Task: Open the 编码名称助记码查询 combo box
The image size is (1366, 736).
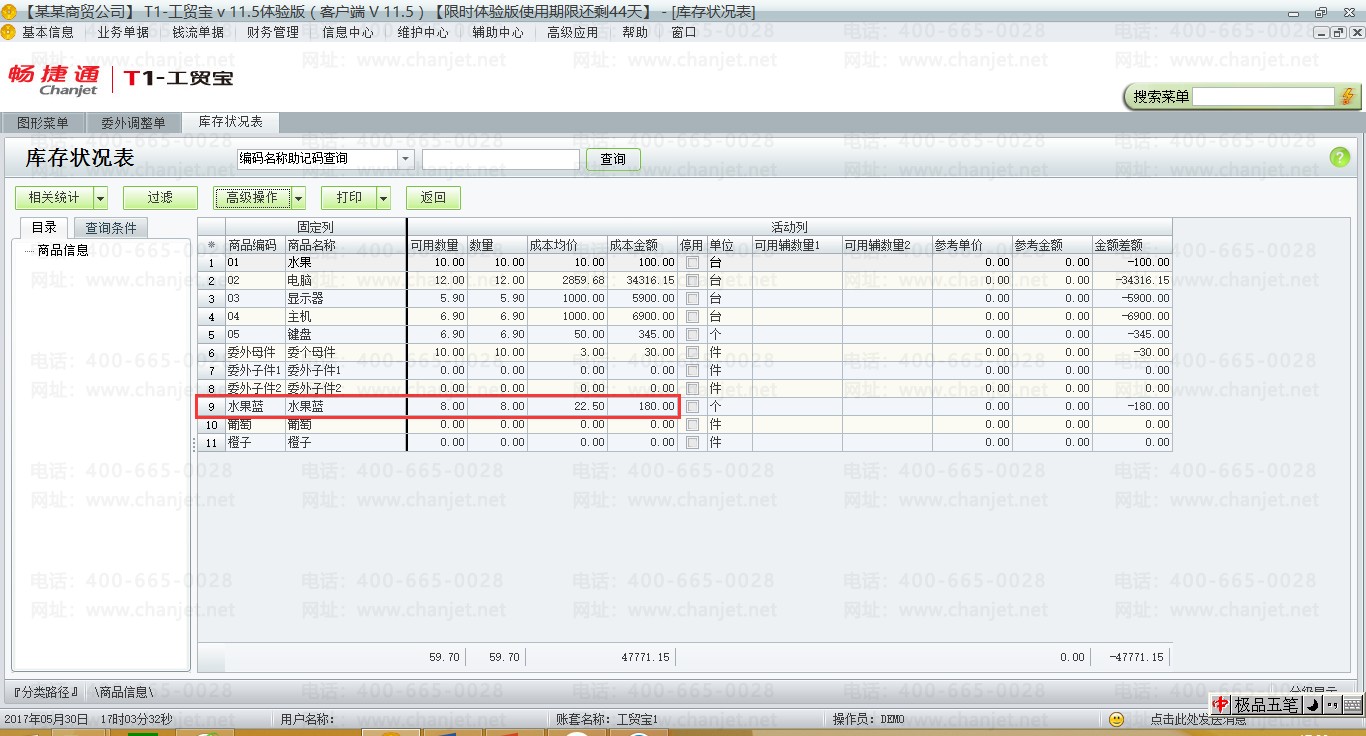Action: [326, 159]
